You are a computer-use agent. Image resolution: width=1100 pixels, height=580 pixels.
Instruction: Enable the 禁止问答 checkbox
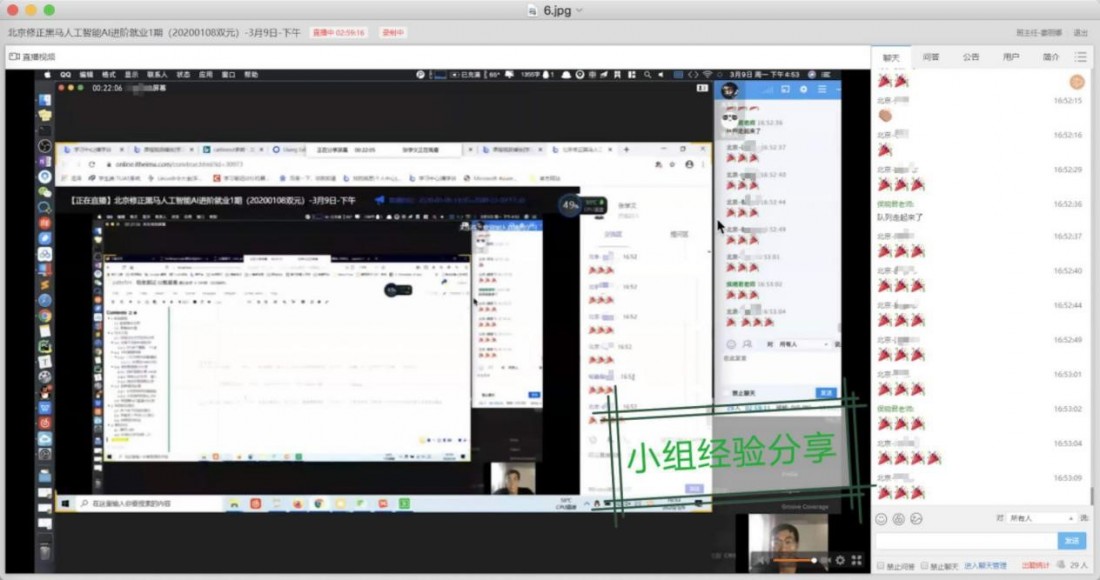point(881,566)
